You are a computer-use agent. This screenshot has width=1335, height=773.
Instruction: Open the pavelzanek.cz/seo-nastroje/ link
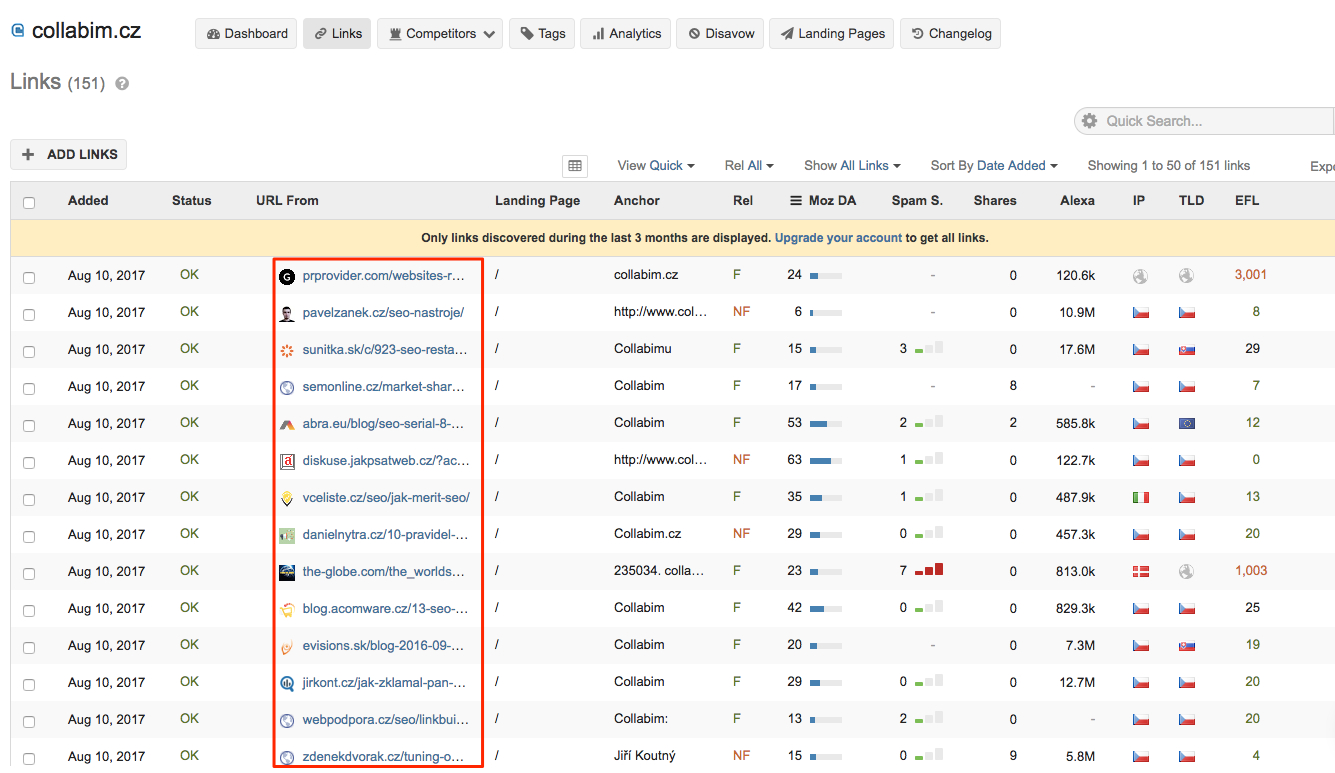click(x=383, y=313)
